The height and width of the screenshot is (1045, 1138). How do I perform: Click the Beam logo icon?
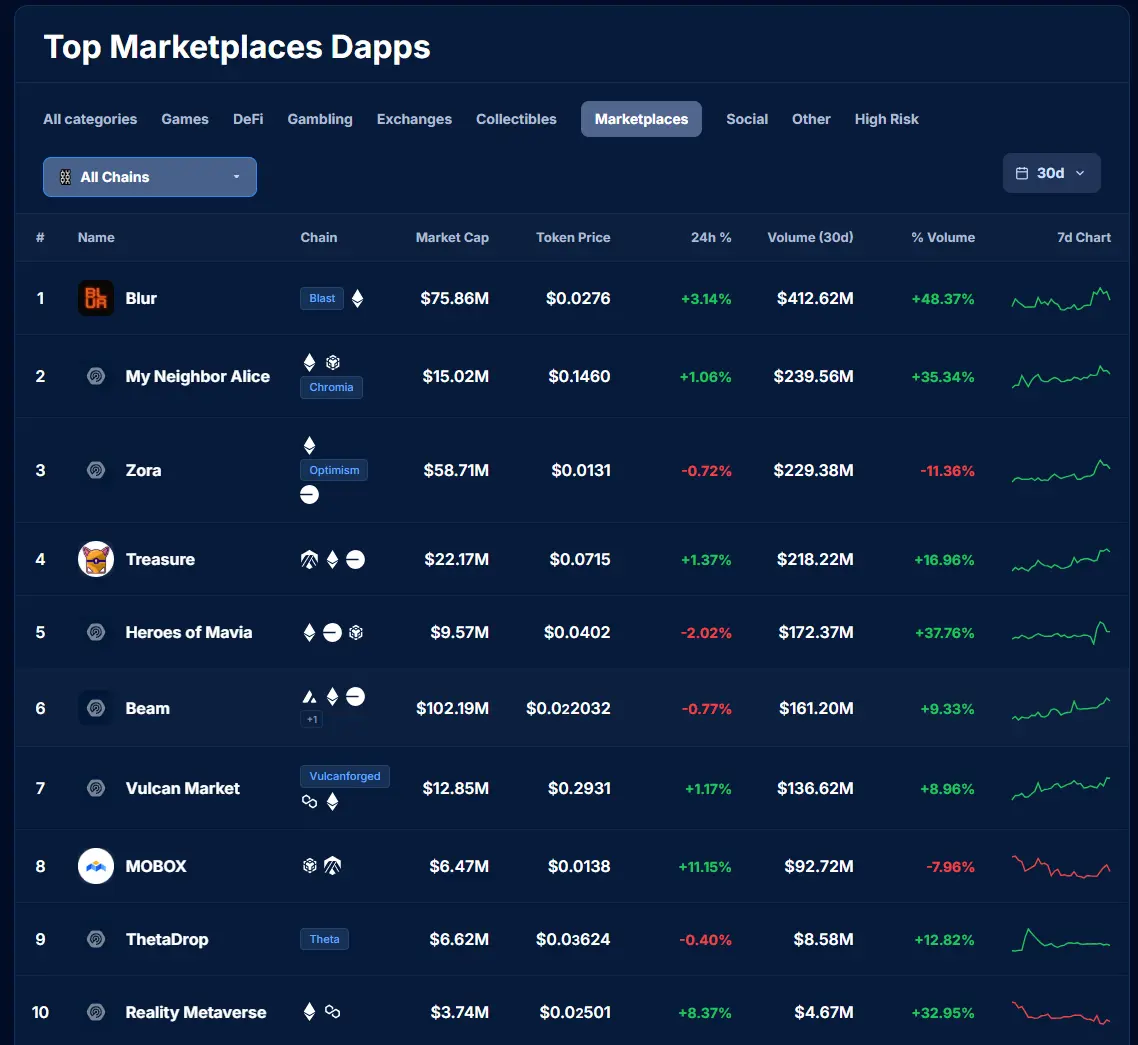coord(96,708)
